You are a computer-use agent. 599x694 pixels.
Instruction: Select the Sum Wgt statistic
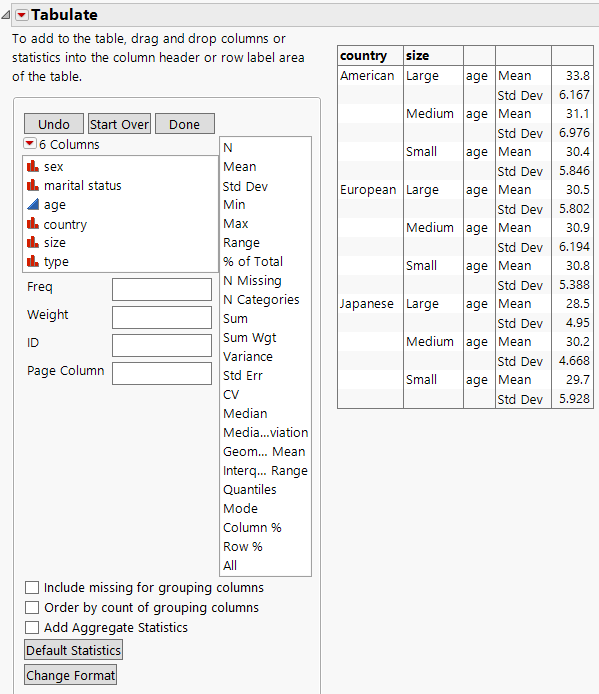pyautogui.click(x=250, y=338)
